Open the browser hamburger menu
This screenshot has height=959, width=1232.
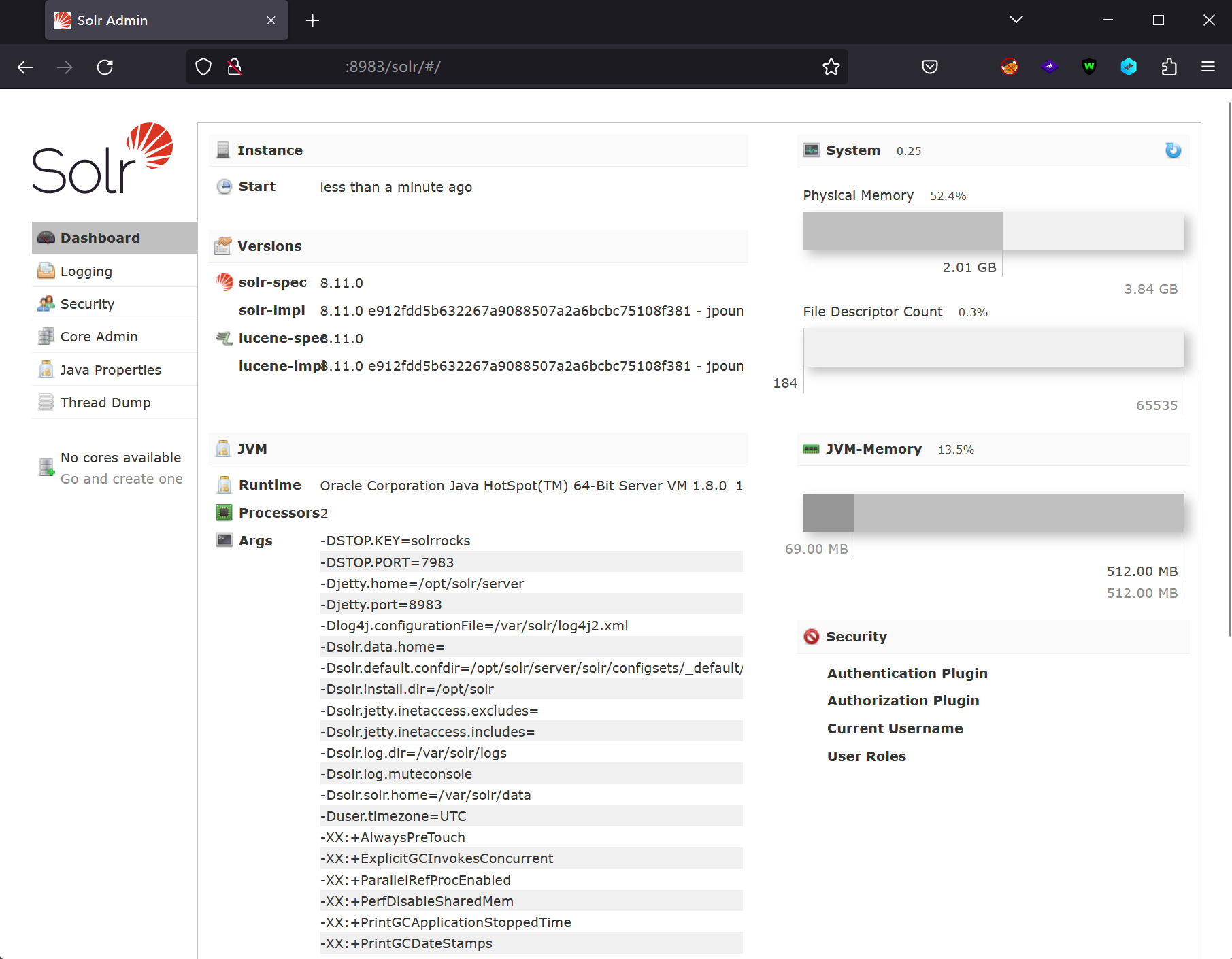click(1208, 67)
